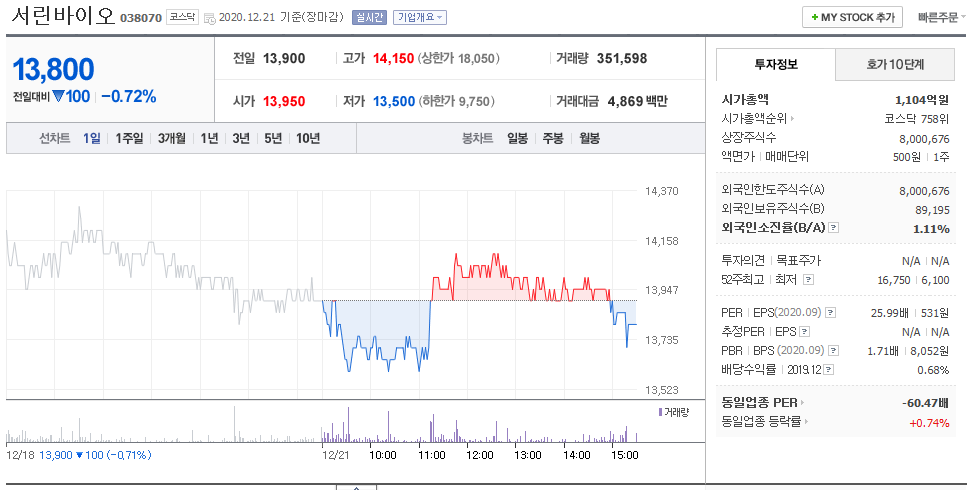Select the 10년 line chart period
974x490 pixels.
[x=308, y=138]
